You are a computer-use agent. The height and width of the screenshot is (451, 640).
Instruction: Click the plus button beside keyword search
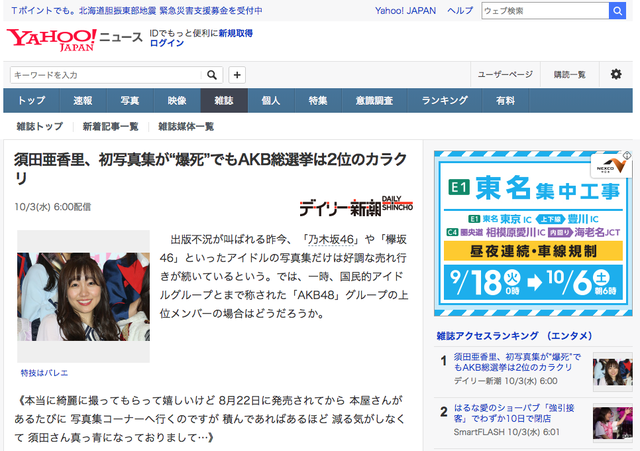point(237,75)
